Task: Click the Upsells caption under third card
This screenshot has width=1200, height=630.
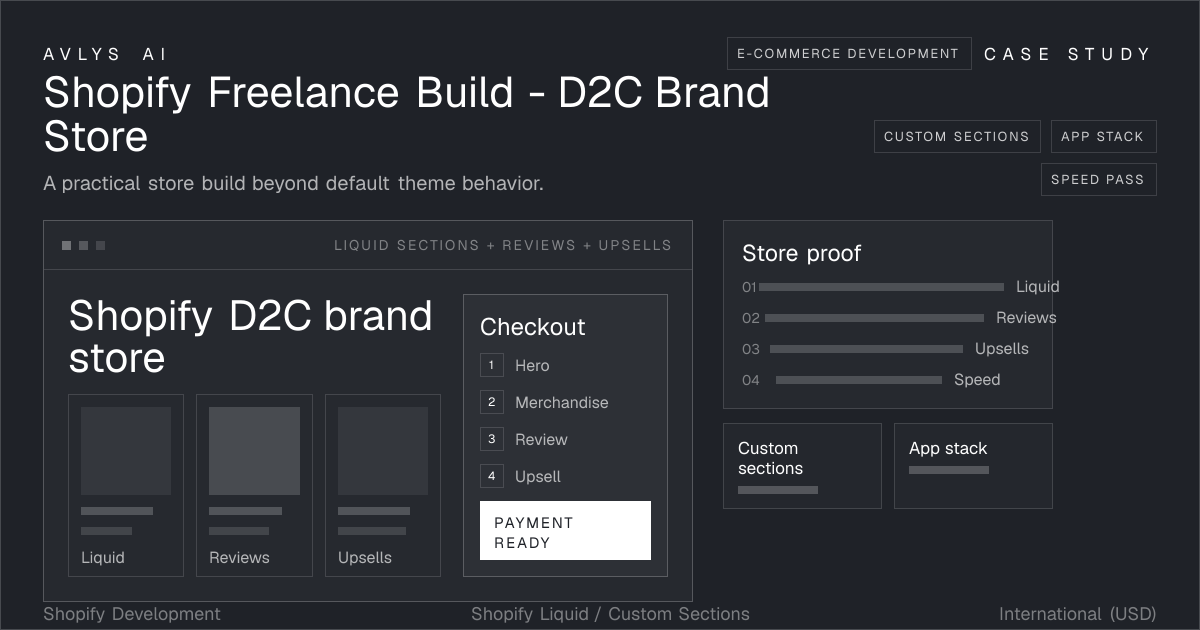Action: pos(365,558)
